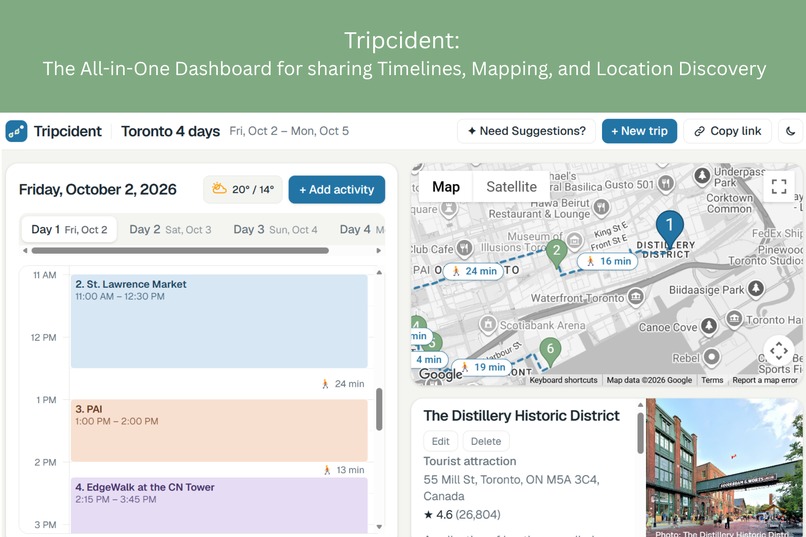Click the 13 min walking time in timeline
The image size is (806, 537).
coord(344,470)
